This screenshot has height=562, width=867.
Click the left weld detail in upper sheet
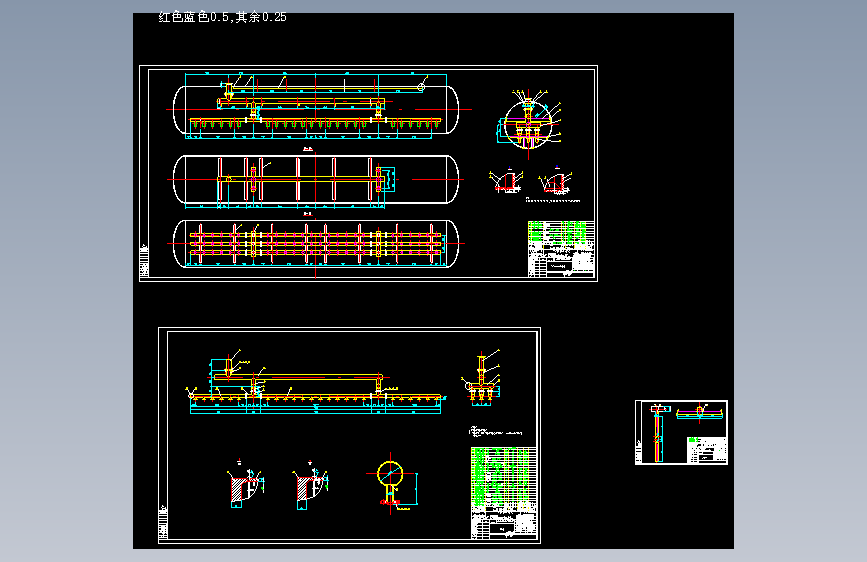coord(506,180)
